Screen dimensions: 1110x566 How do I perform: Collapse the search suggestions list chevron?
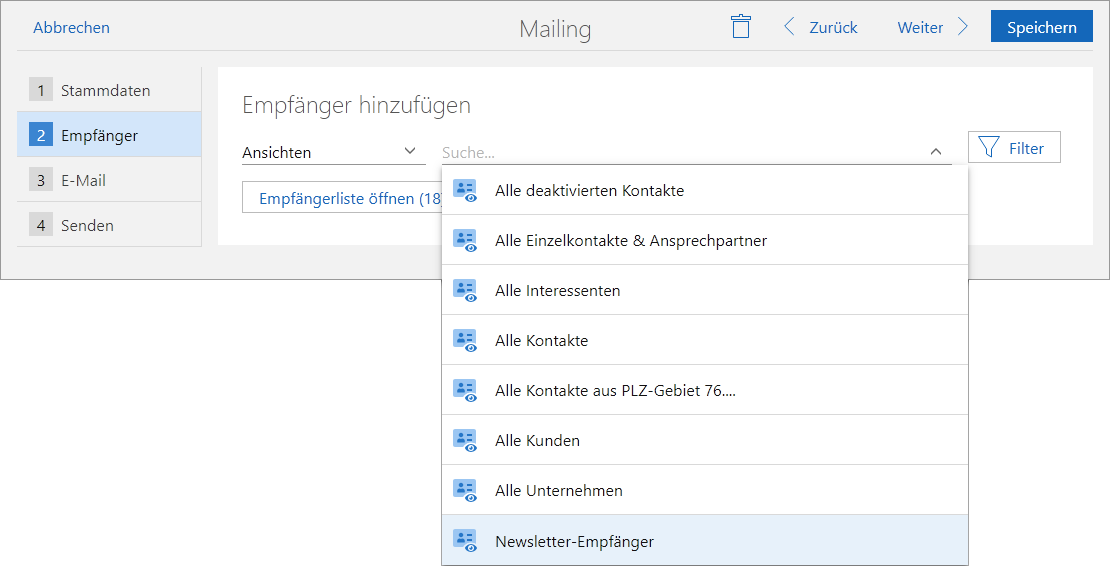click(935, 152)
